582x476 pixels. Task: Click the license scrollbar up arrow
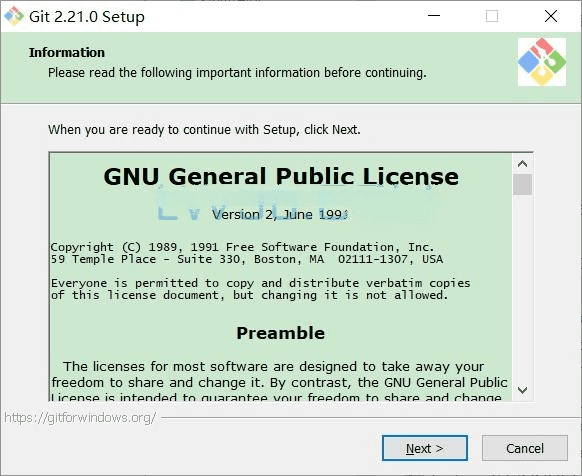click(x=522, y=164)
